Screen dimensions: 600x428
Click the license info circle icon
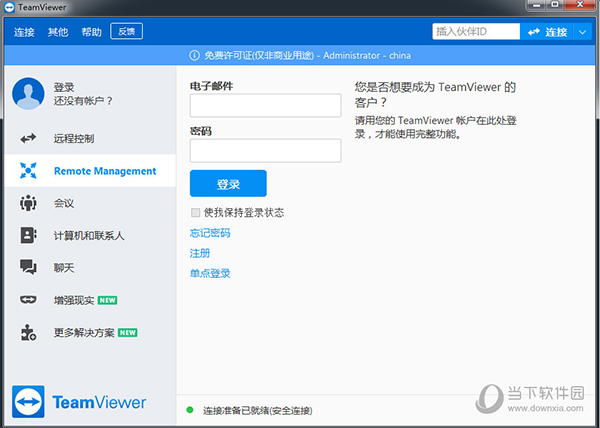pyautogui.click(x=194, y=55)
